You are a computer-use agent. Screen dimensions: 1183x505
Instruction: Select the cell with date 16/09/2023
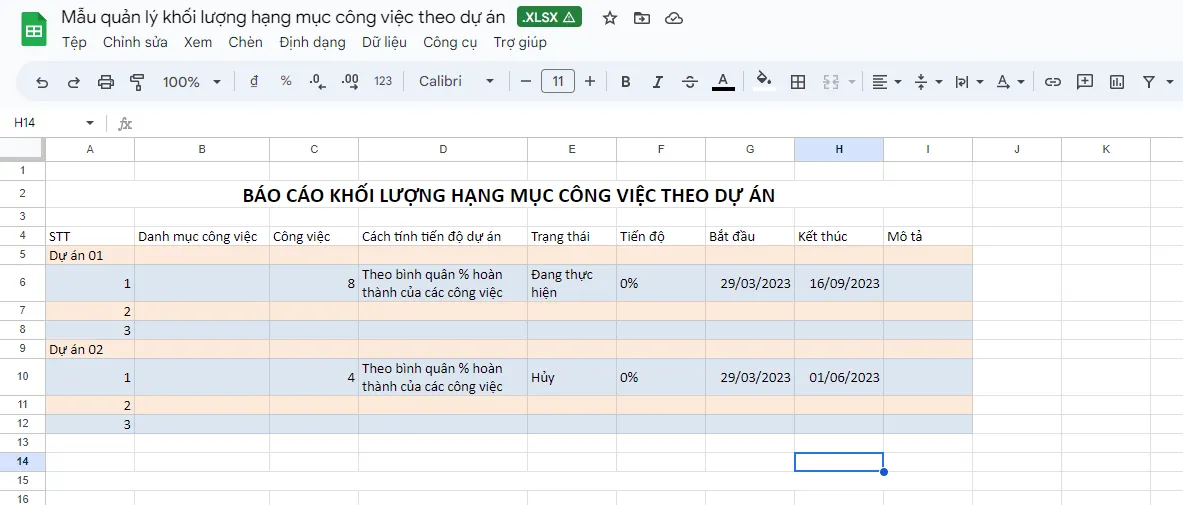pos(839,283)
